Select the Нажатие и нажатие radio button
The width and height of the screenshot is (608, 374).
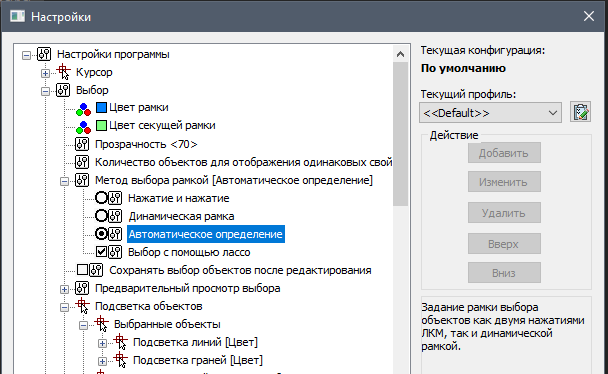[101, 198]
